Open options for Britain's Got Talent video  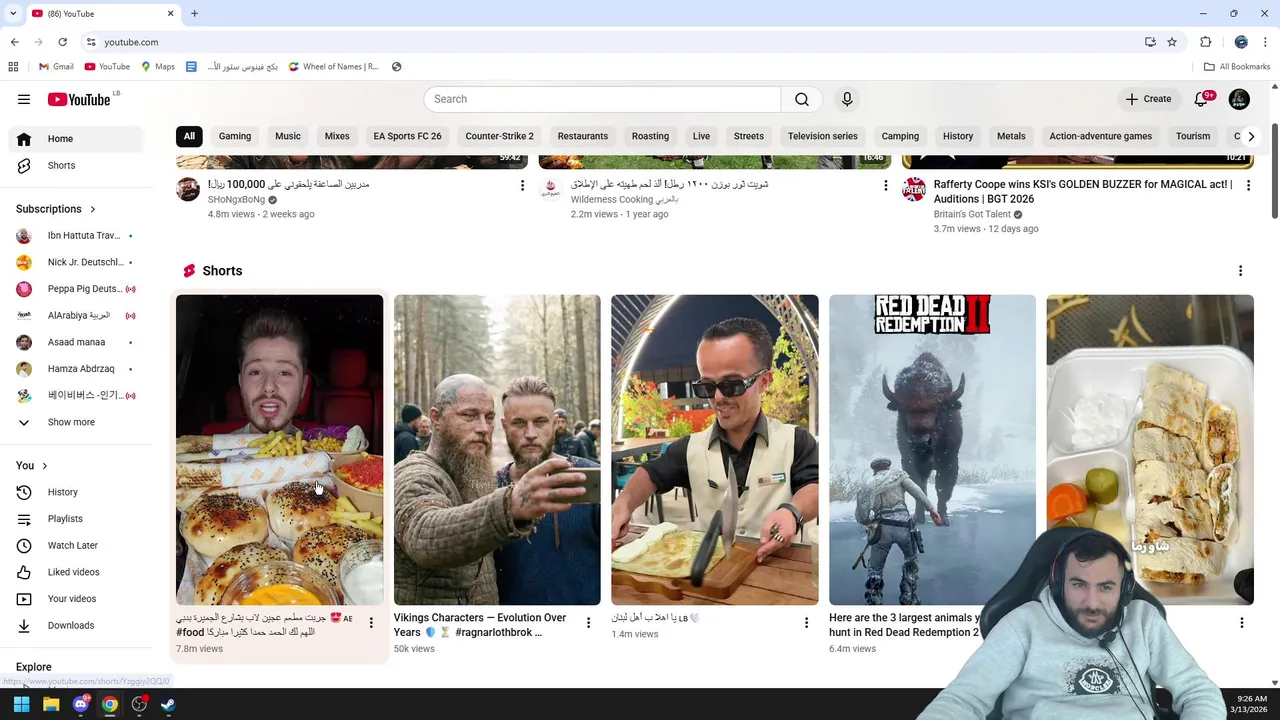(x=1248, y=185)
